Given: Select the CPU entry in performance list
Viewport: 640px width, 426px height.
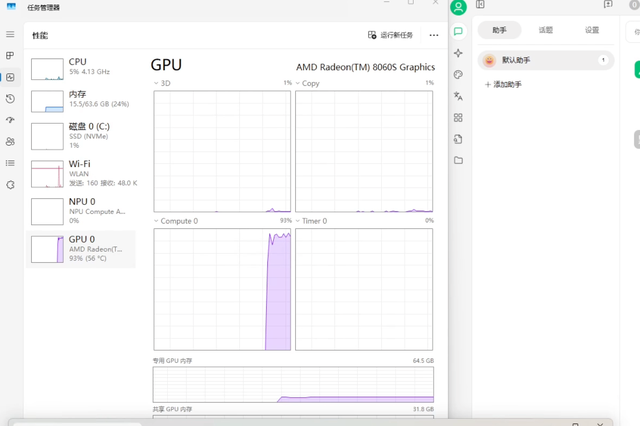Looking at the screenshot, I should (81, 69).
